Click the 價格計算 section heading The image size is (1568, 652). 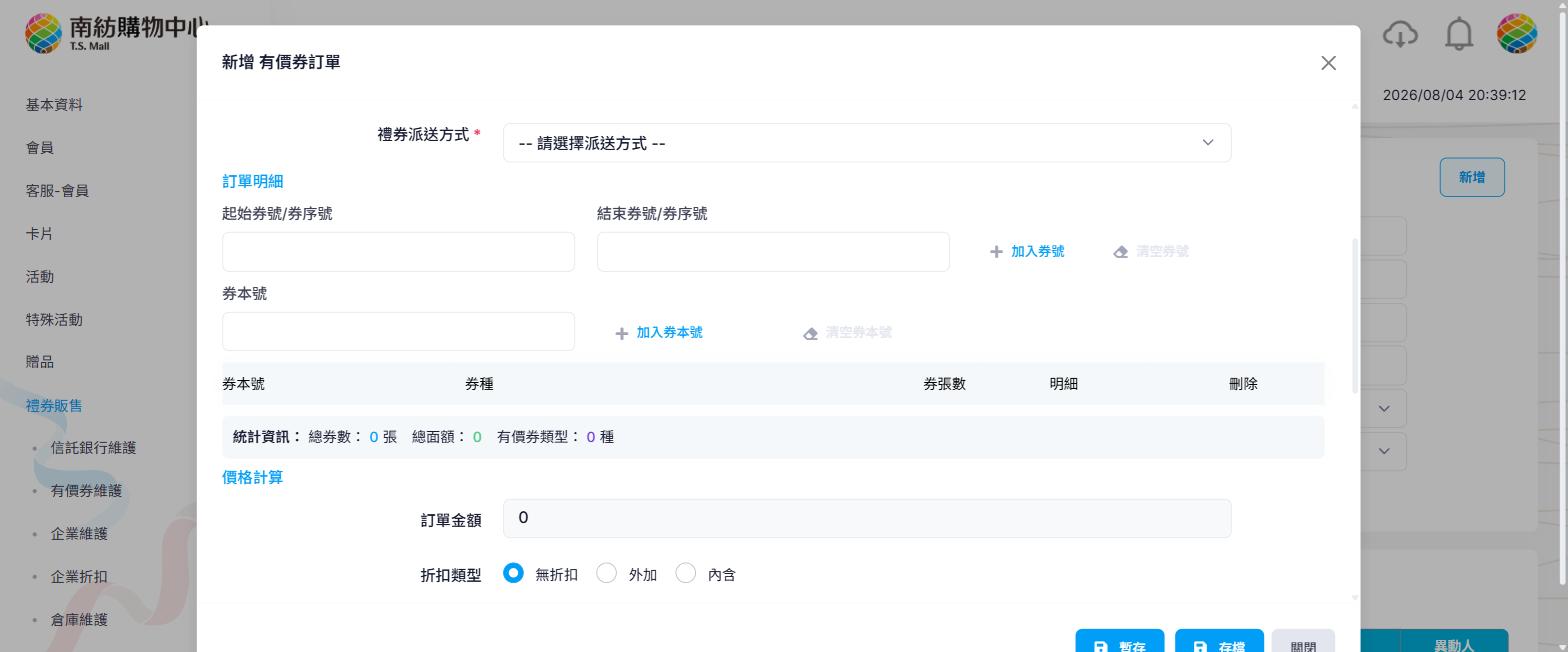point(252,478)
